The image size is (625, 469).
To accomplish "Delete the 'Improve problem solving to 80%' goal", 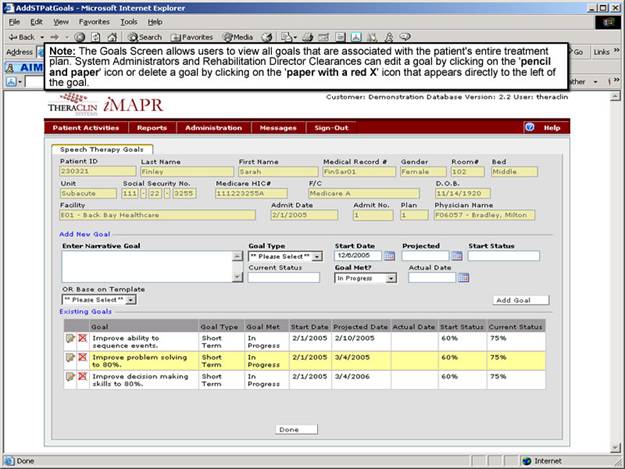I will click(x=81, y=357).
